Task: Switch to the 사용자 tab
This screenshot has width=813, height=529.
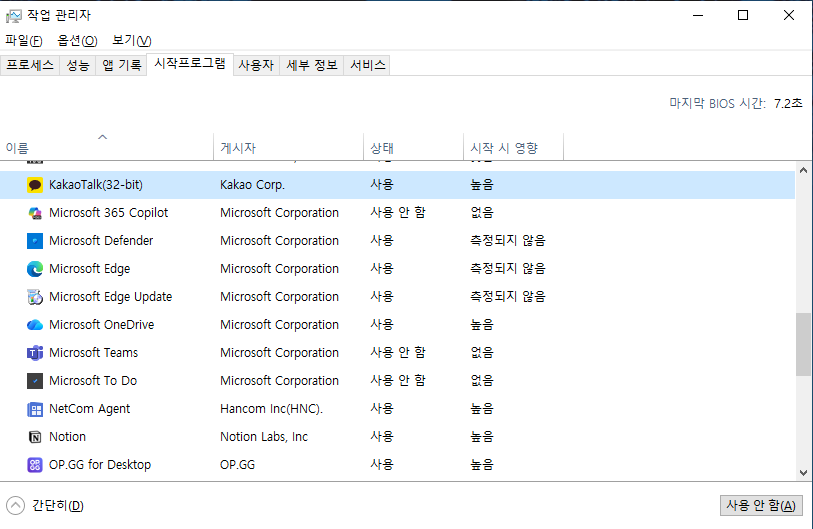Action: (256, 65)
